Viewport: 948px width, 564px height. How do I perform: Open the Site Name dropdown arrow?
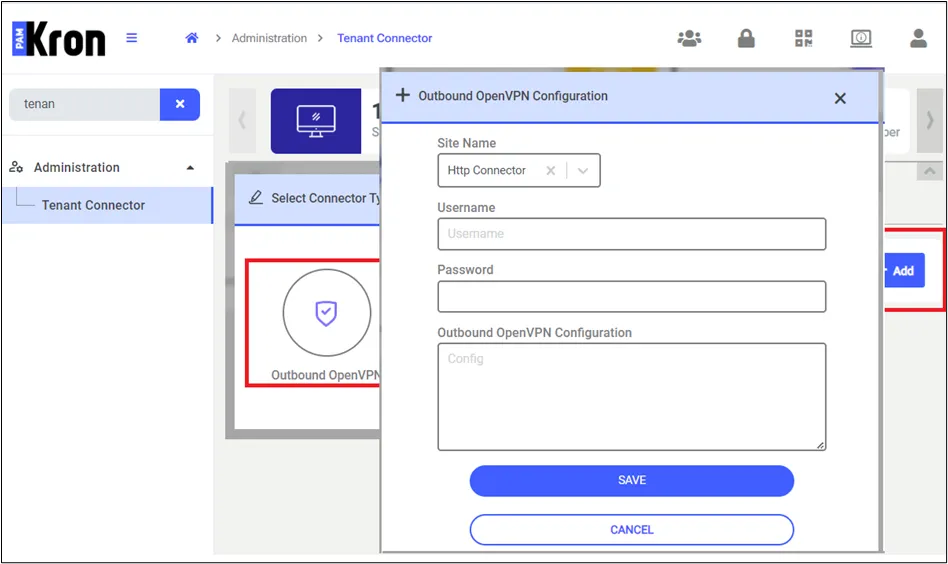click(x=583, y=170)
